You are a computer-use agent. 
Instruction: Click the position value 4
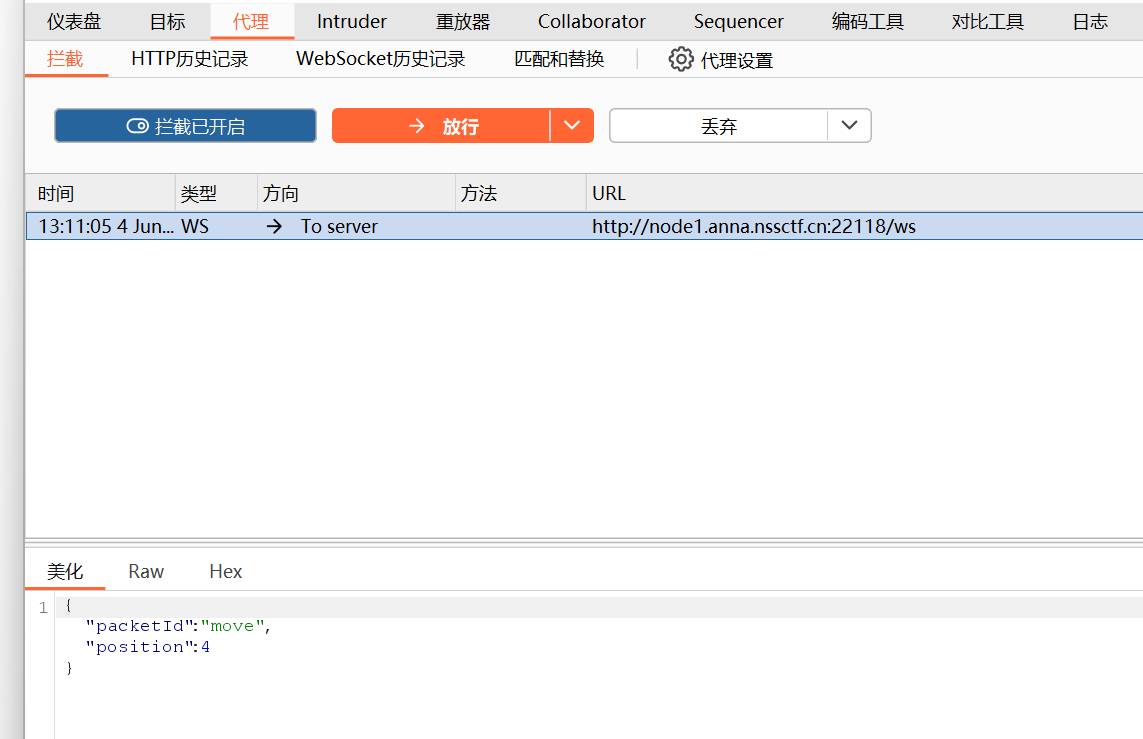[206, 646]
